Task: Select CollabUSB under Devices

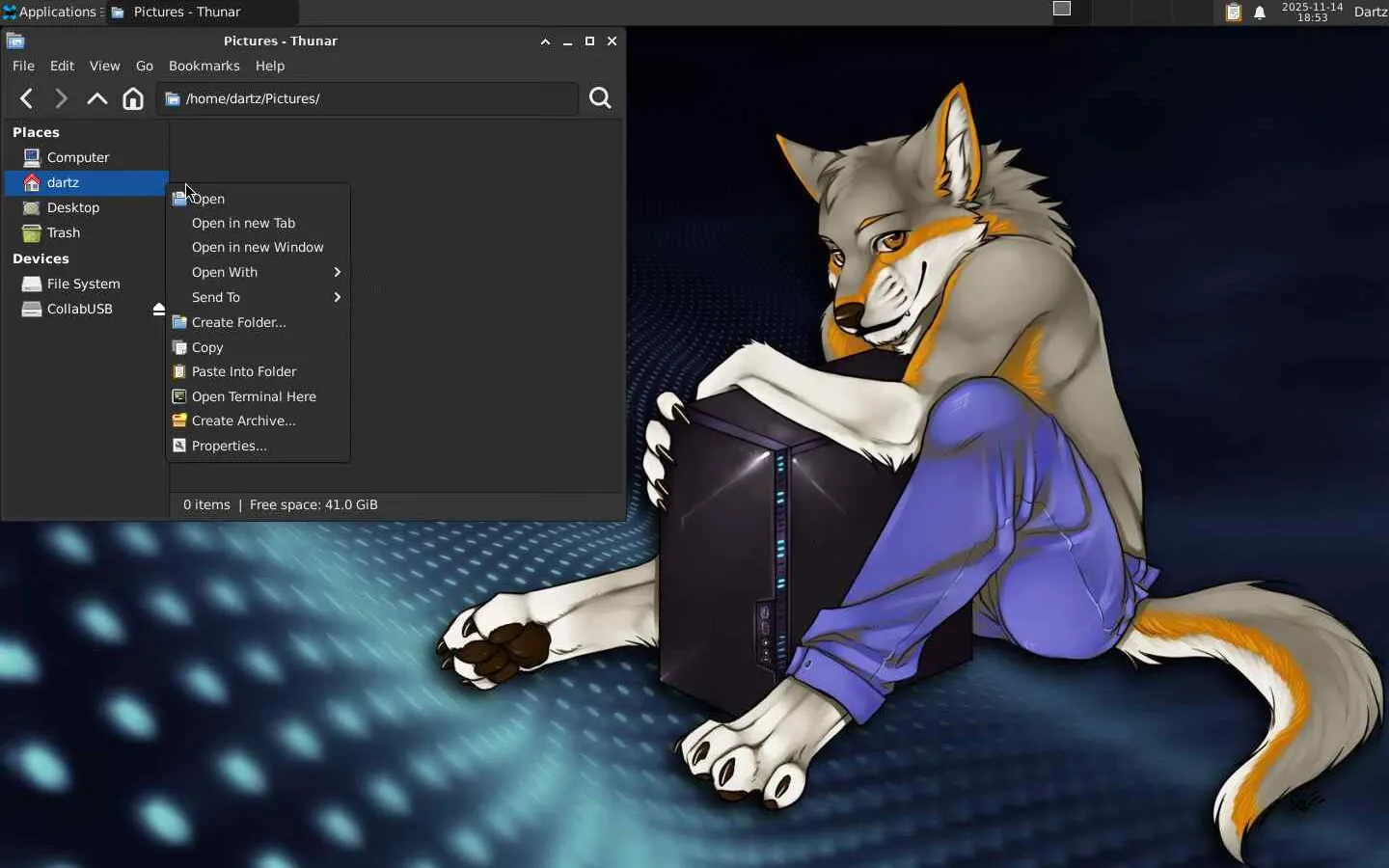Action: coord(87,309)
